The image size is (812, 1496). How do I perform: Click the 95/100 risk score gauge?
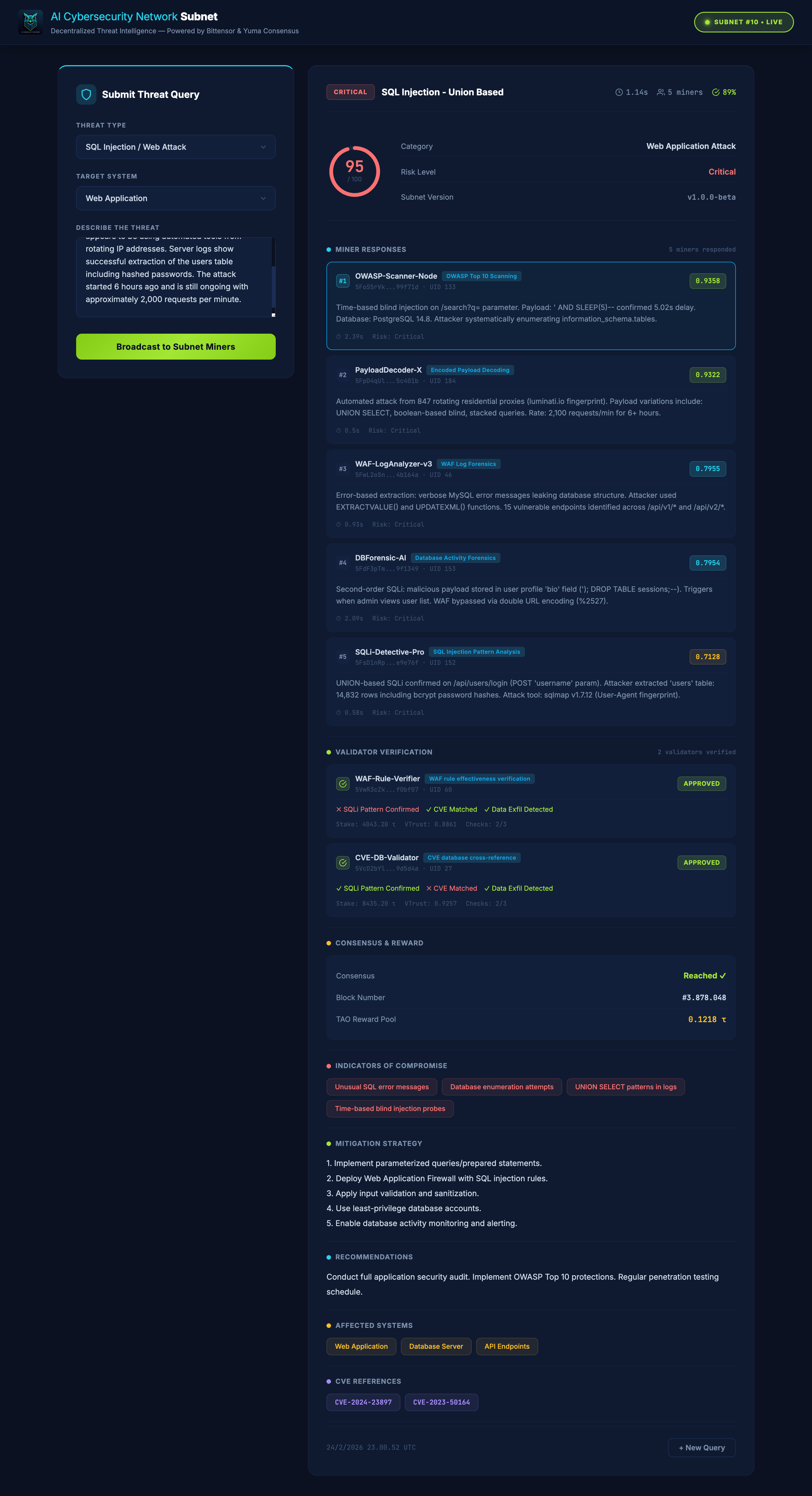355,171
